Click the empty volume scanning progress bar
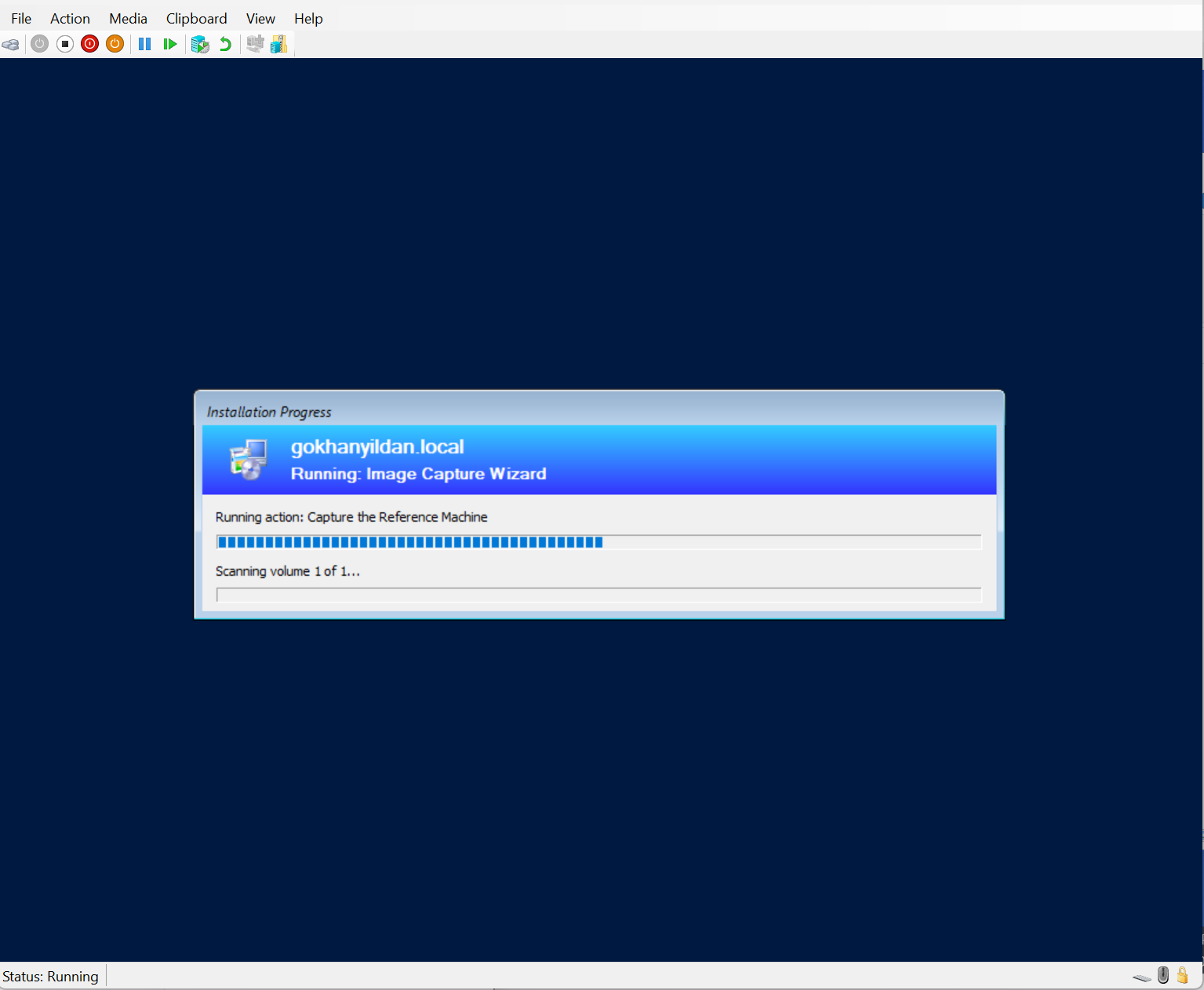Screen dimensions: 1204x990 click(x=598, y=595)
